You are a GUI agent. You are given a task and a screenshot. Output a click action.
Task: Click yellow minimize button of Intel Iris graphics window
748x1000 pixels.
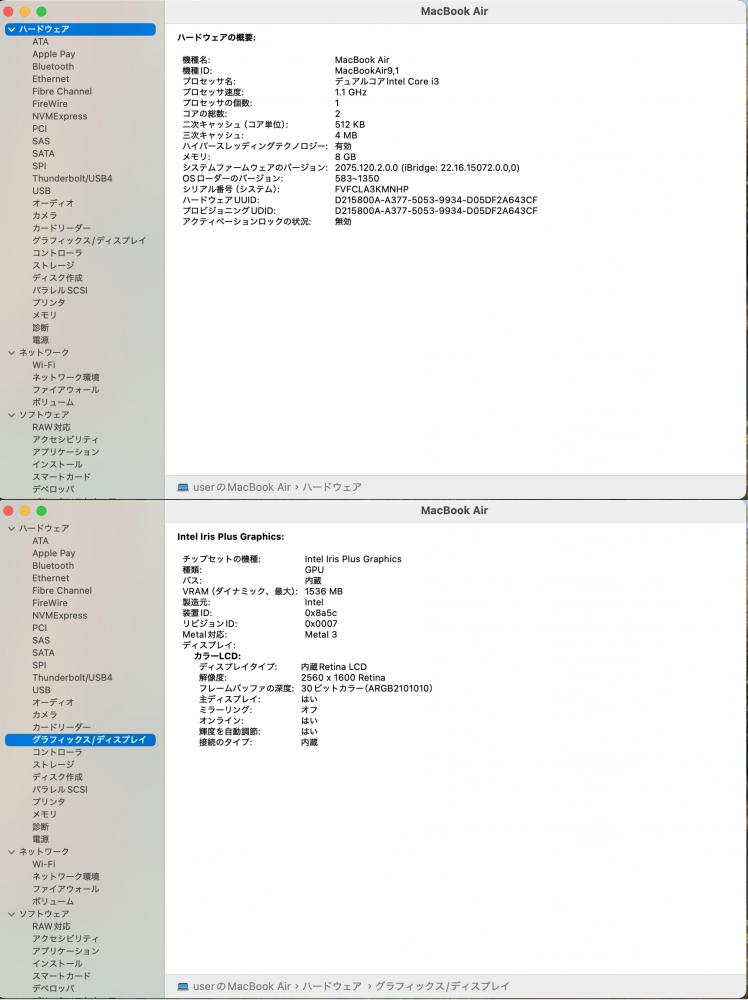[x=25, y=511]
